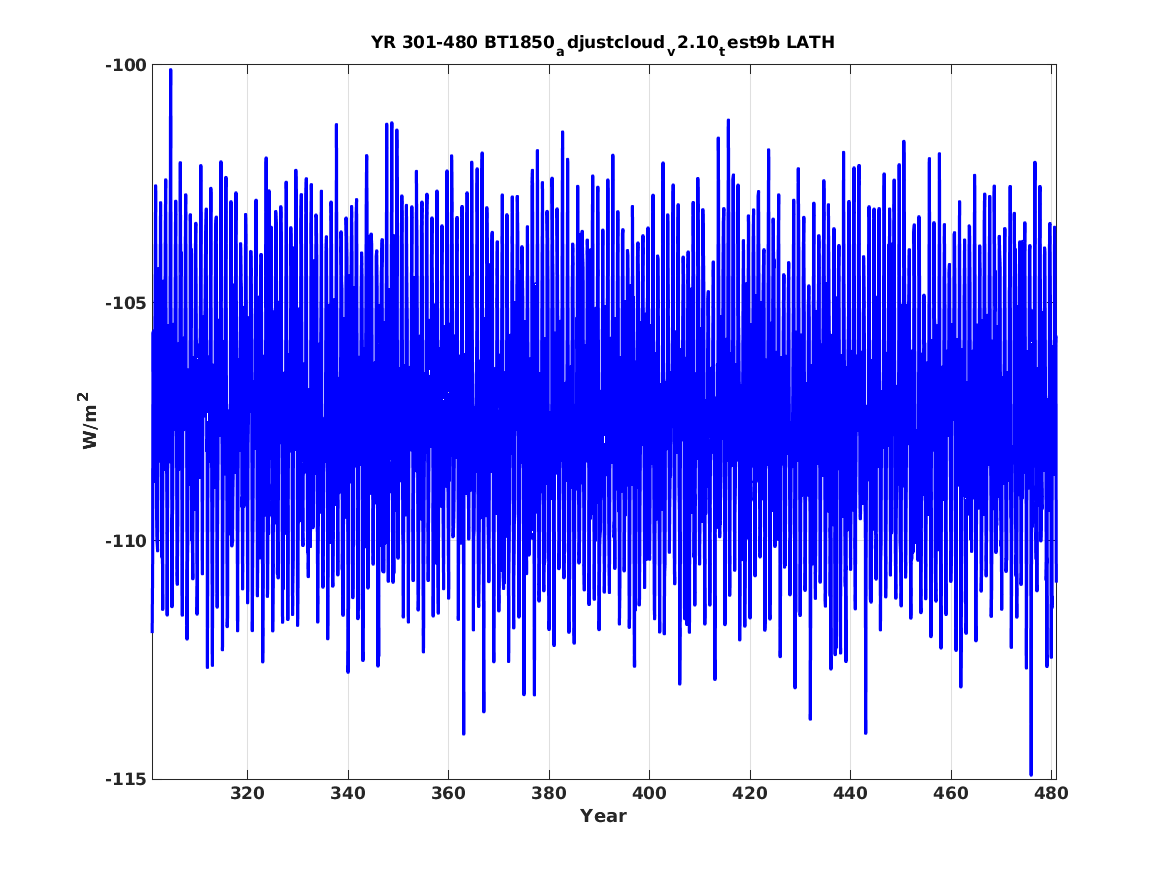The width and height of the screenshot is (1167, 875).
Task: Click the x-axis tick label 400
Action: (650, 793)
